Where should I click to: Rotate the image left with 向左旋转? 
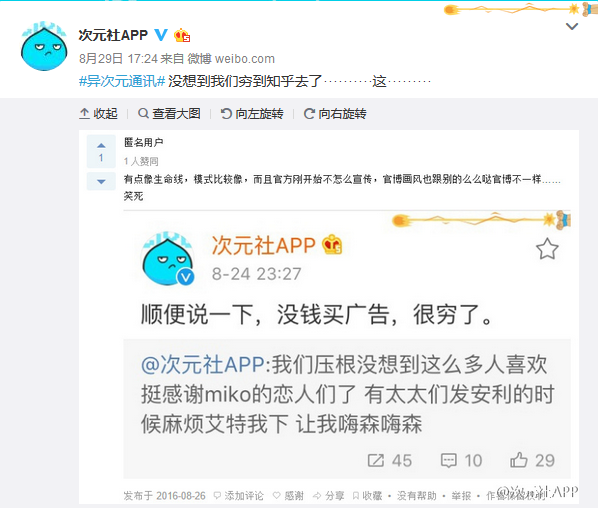click(x=252, y=114)
